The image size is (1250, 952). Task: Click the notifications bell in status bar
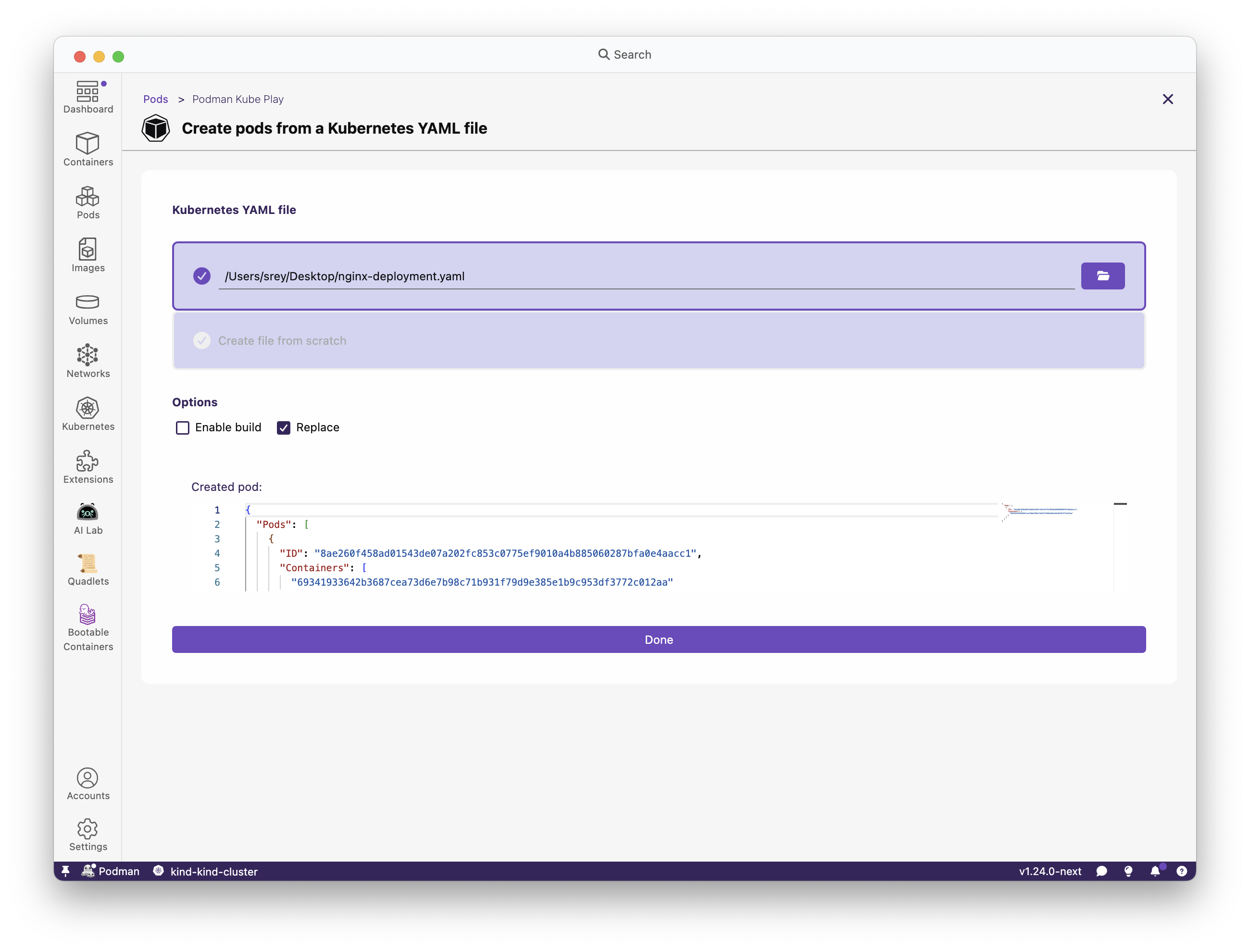[x=1155, y=872]
